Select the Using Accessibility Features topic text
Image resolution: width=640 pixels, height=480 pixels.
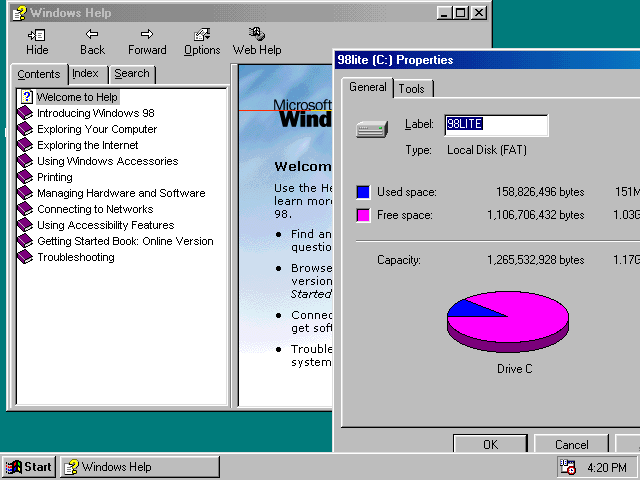pos(105,225)
